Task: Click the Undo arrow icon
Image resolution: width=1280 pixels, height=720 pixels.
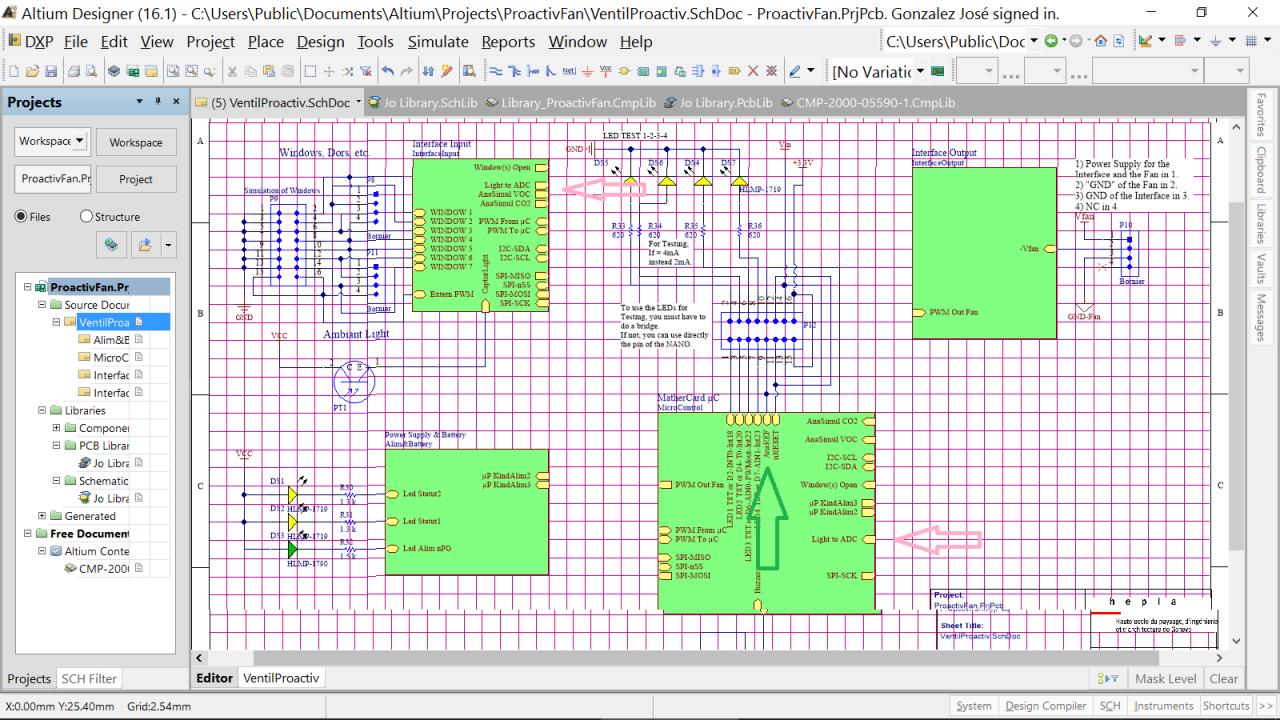Action: pos(389,72)
